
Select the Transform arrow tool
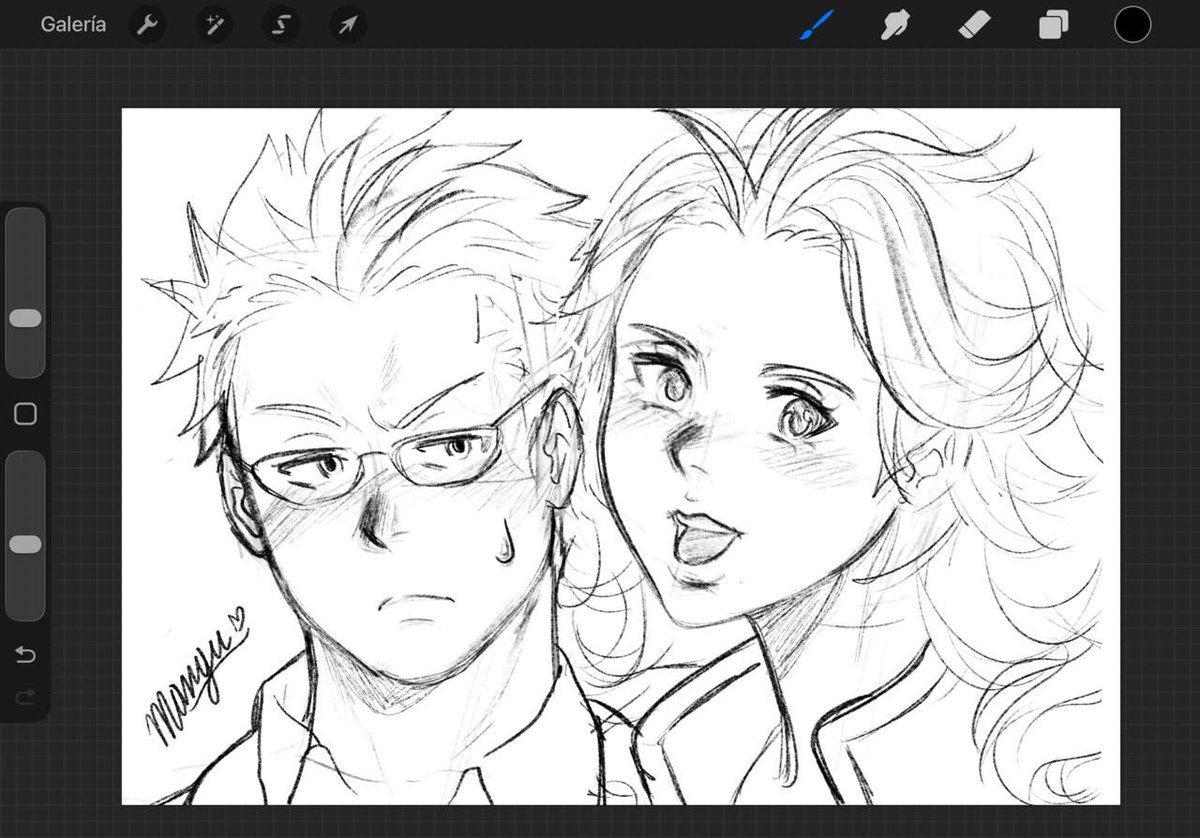[x=348, y=25]
